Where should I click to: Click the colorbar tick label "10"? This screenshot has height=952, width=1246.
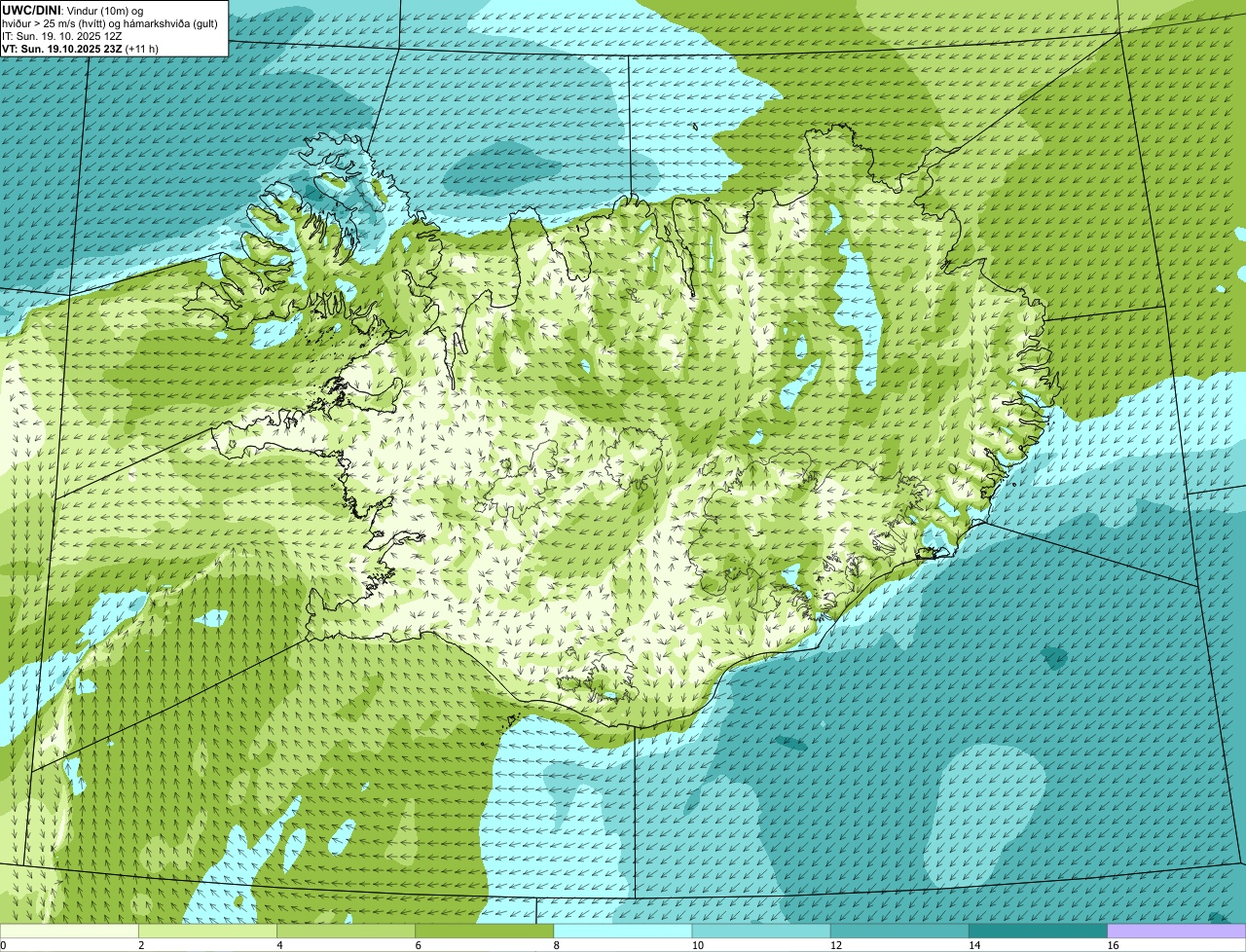pos(697,945)
